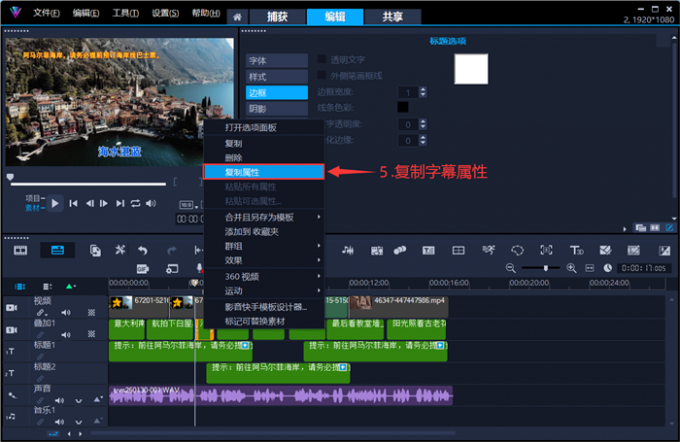
Task: Open the 3D Title Editor
Action: point(576,250)
